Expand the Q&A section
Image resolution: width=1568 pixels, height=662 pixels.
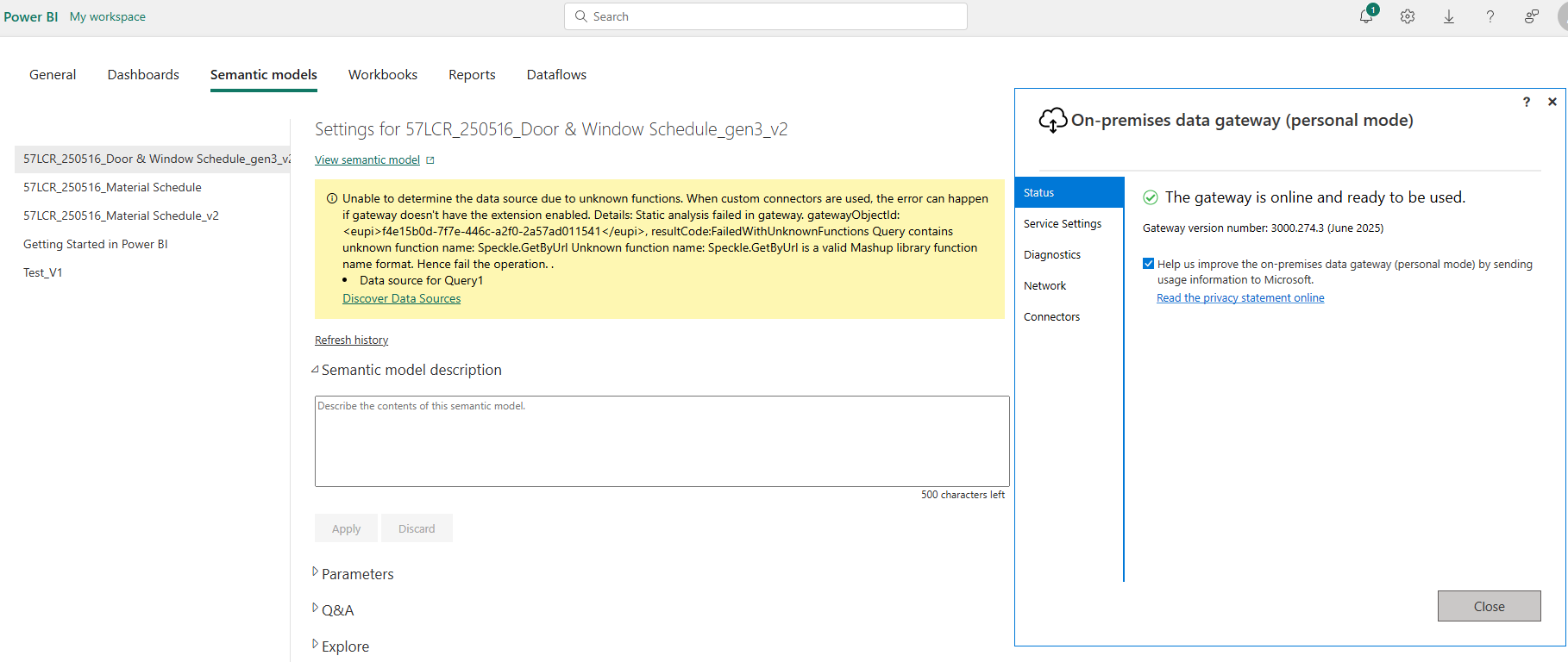(x=315, y=609)
